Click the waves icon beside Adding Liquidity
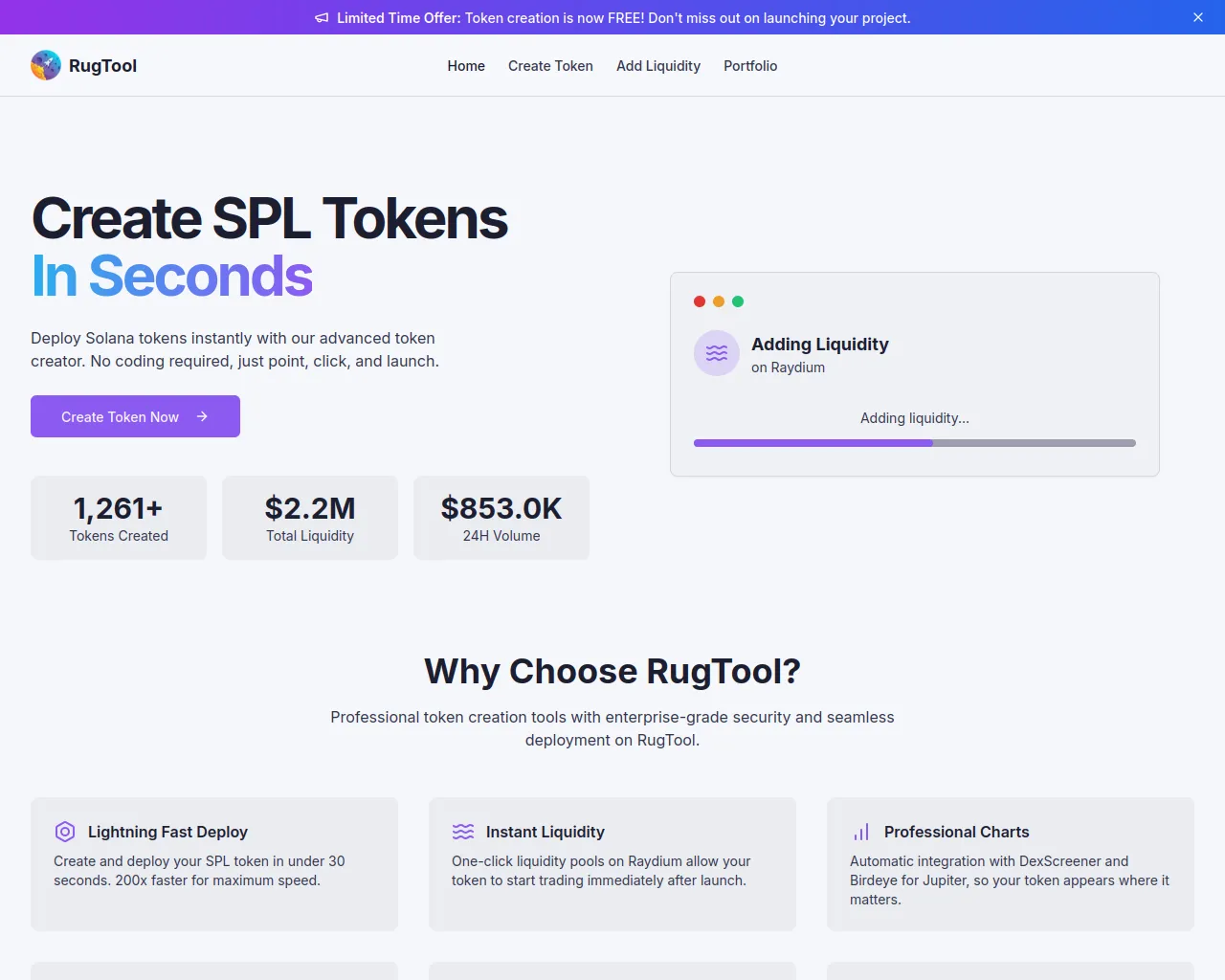1225x980 pixels. [x=717, y=353]
